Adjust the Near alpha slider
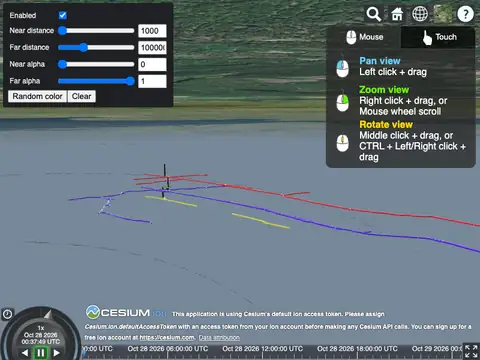Image resolution: width=480 pixels, height=360 pixels. pos(96,64)
